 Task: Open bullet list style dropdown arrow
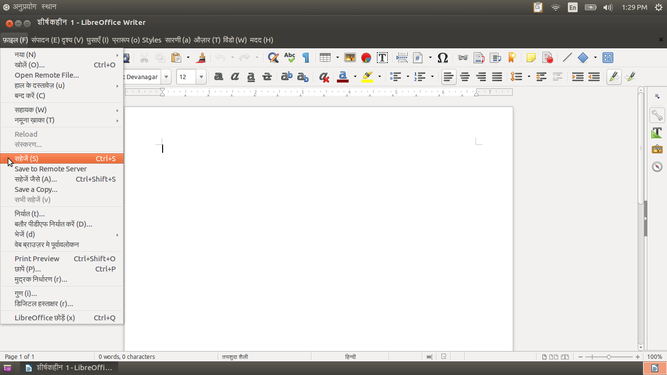pos(408,77)
